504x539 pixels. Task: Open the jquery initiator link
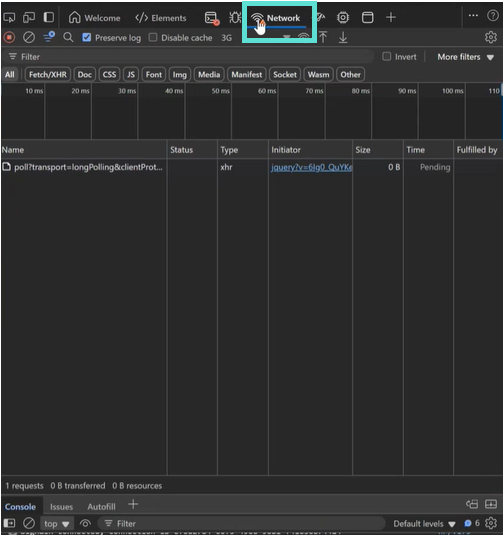click(x=311, y=167)
